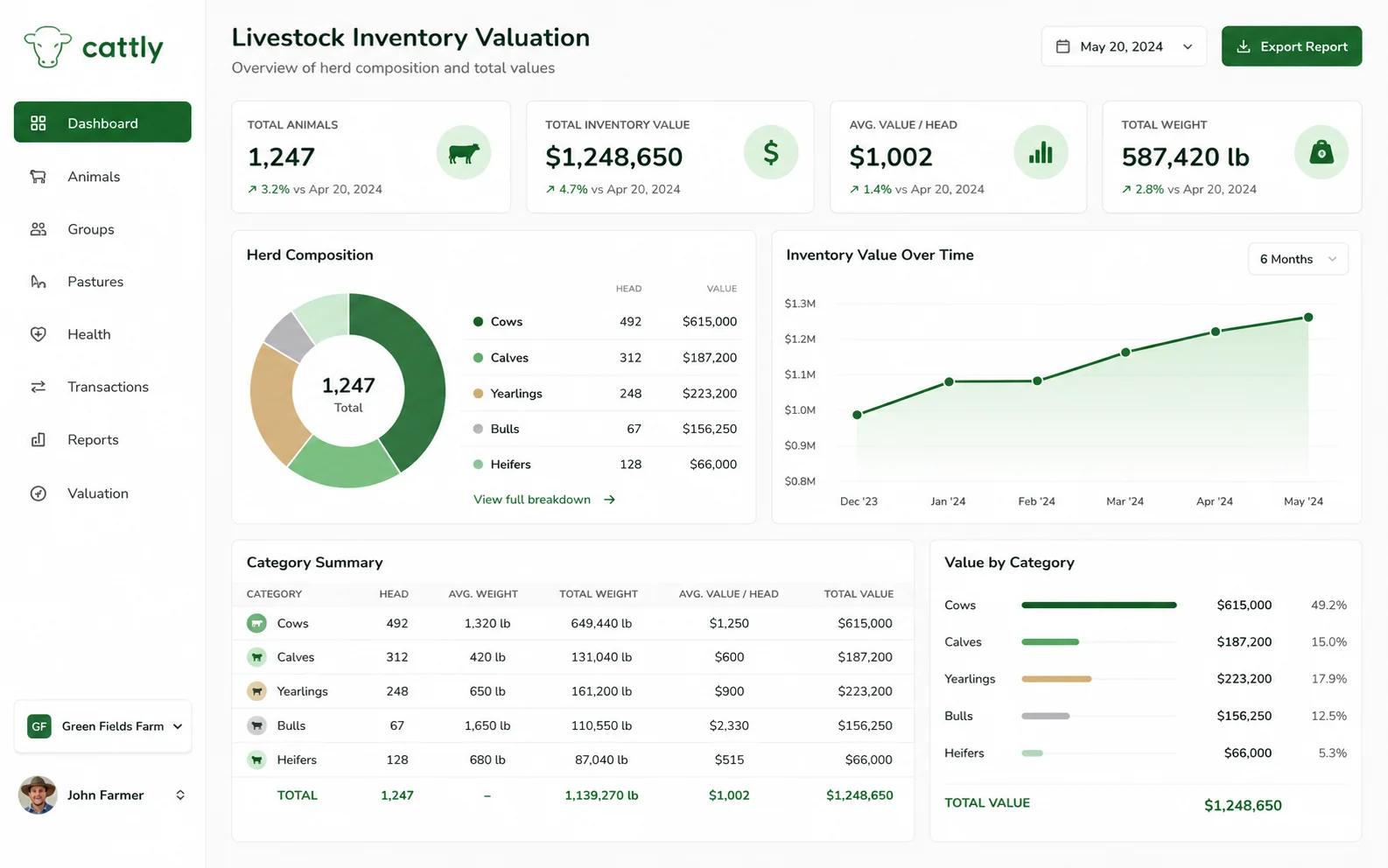Click the Cows row icon in Category Summary
Viewport: 1388px width, 868px height.
point(256,623)
